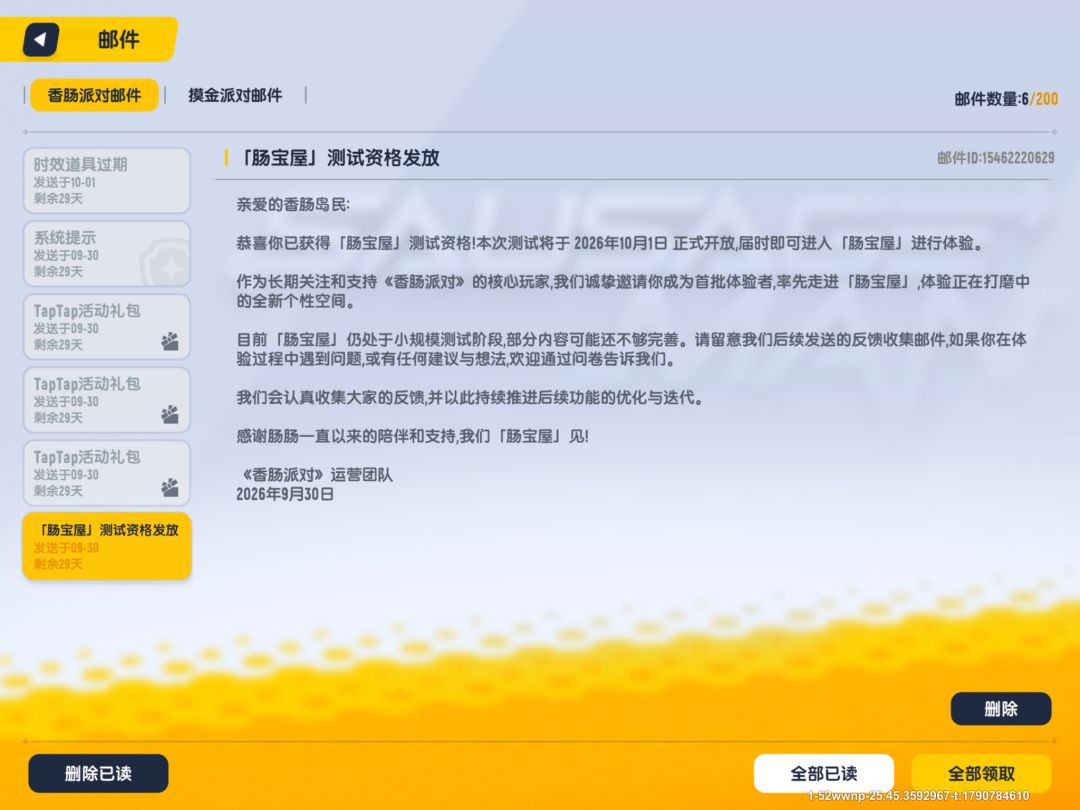
Task: Switch to 香肠派对邮件 tab
Action: pos(94,95)
